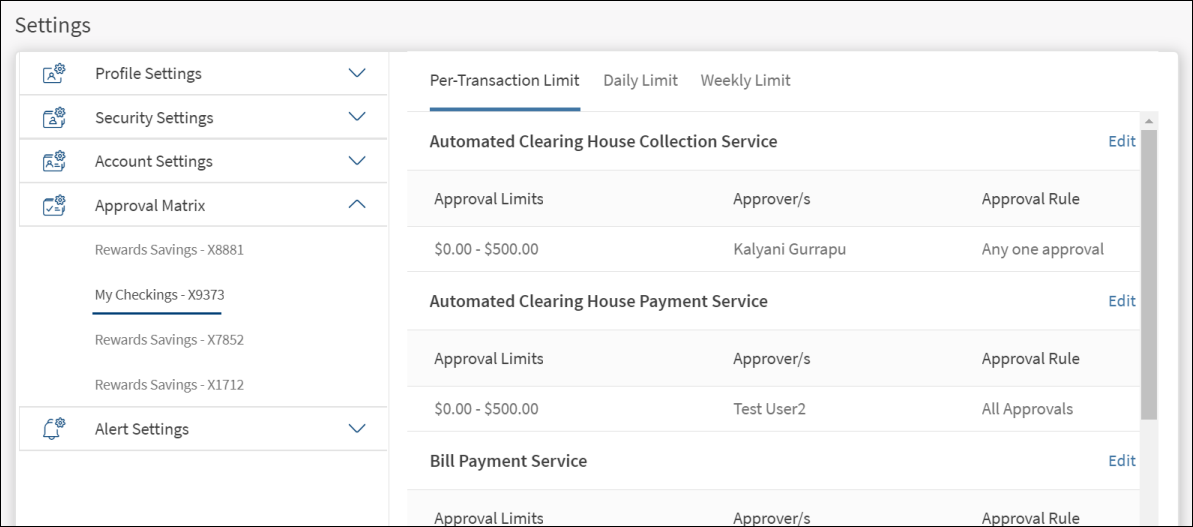1193x527 pixels.
Task: Expand the Alert Settings chevron
Action: pos(357,429)
